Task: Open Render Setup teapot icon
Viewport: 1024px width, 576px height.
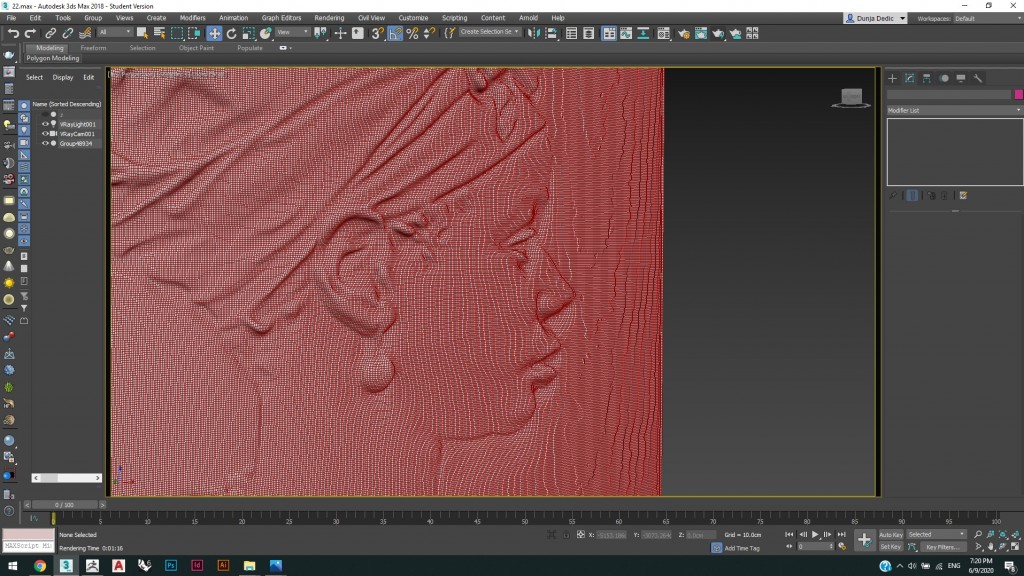Action: [684, 33]
